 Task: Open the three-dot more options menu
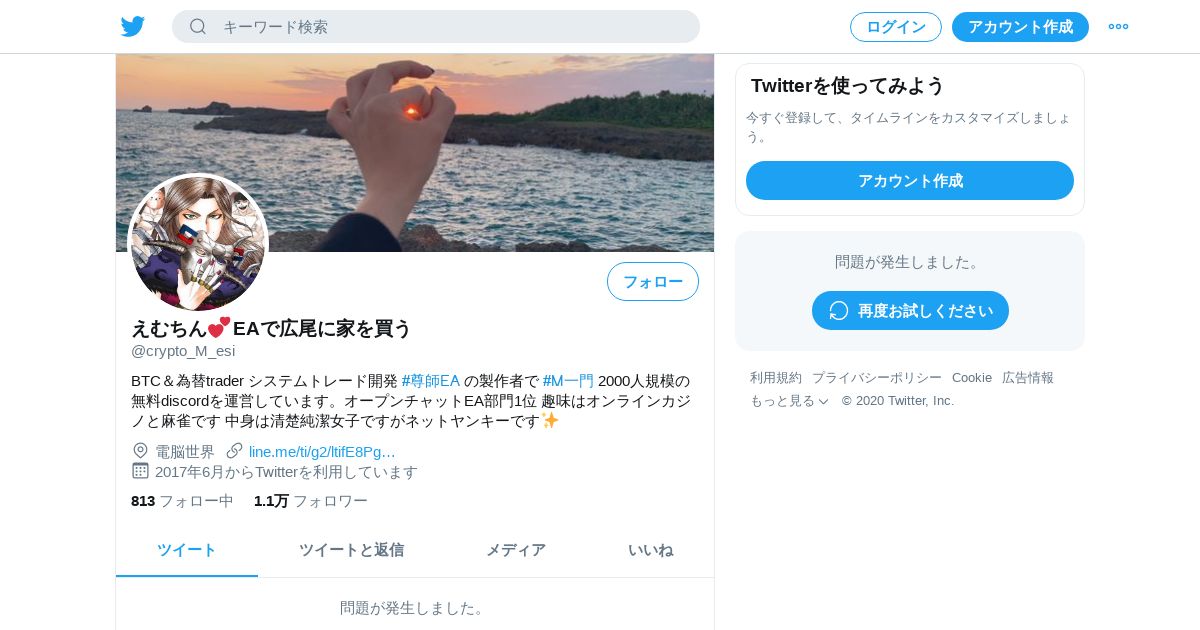pyautogui.click(x=1118, y=27)
